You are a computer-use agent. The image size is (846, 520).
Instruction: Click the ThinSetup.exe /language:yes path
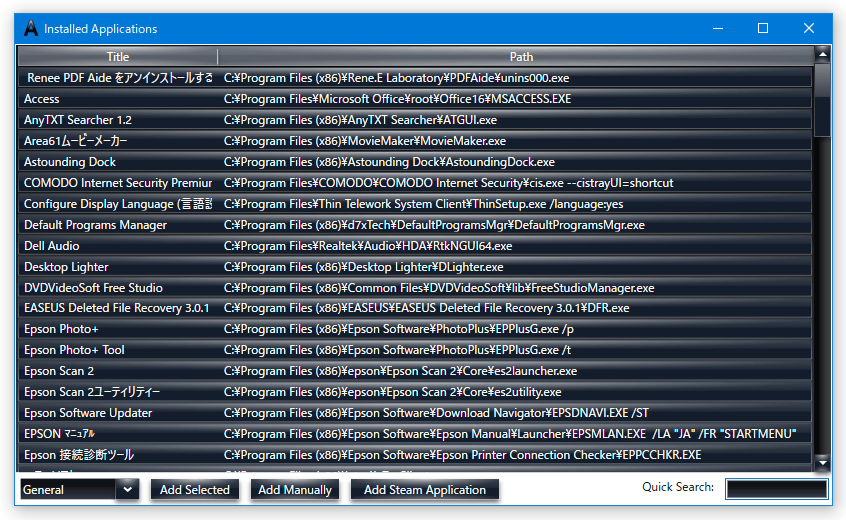coord(423,204)
